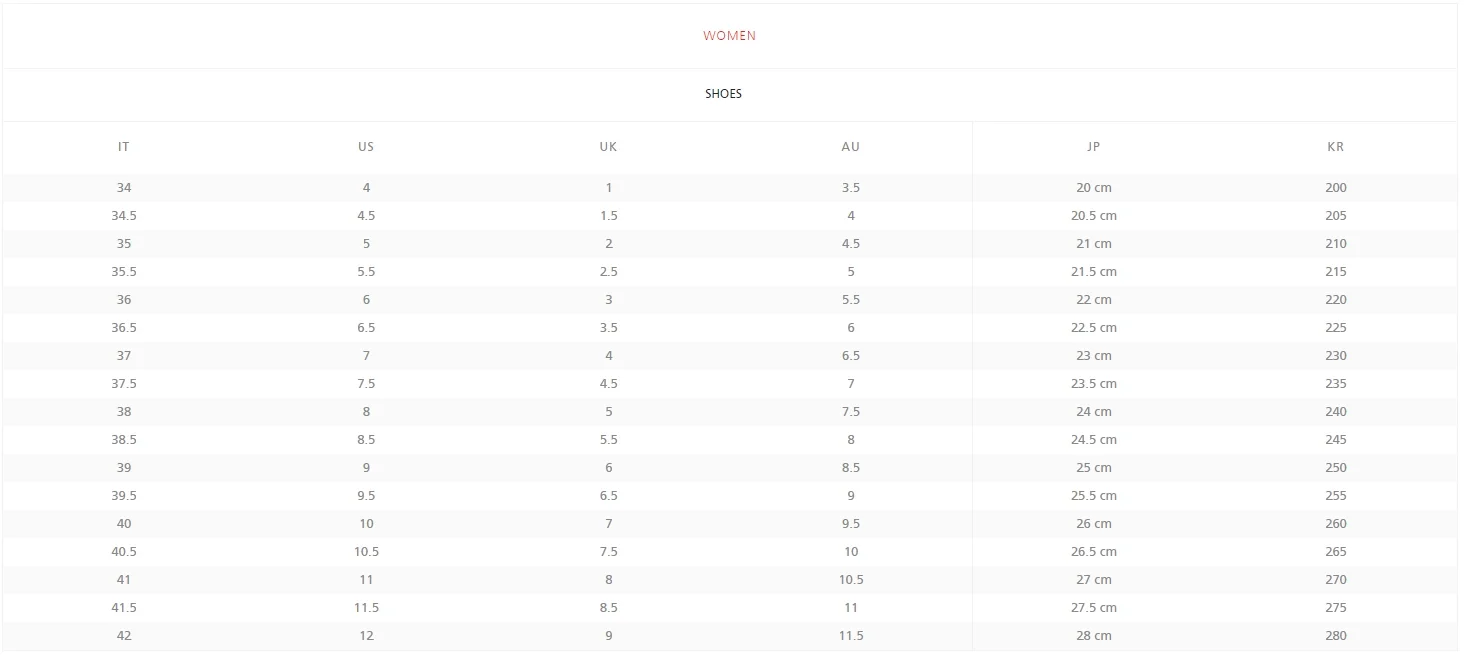Select UK size 6.5 cell

[x=608, y=496]
